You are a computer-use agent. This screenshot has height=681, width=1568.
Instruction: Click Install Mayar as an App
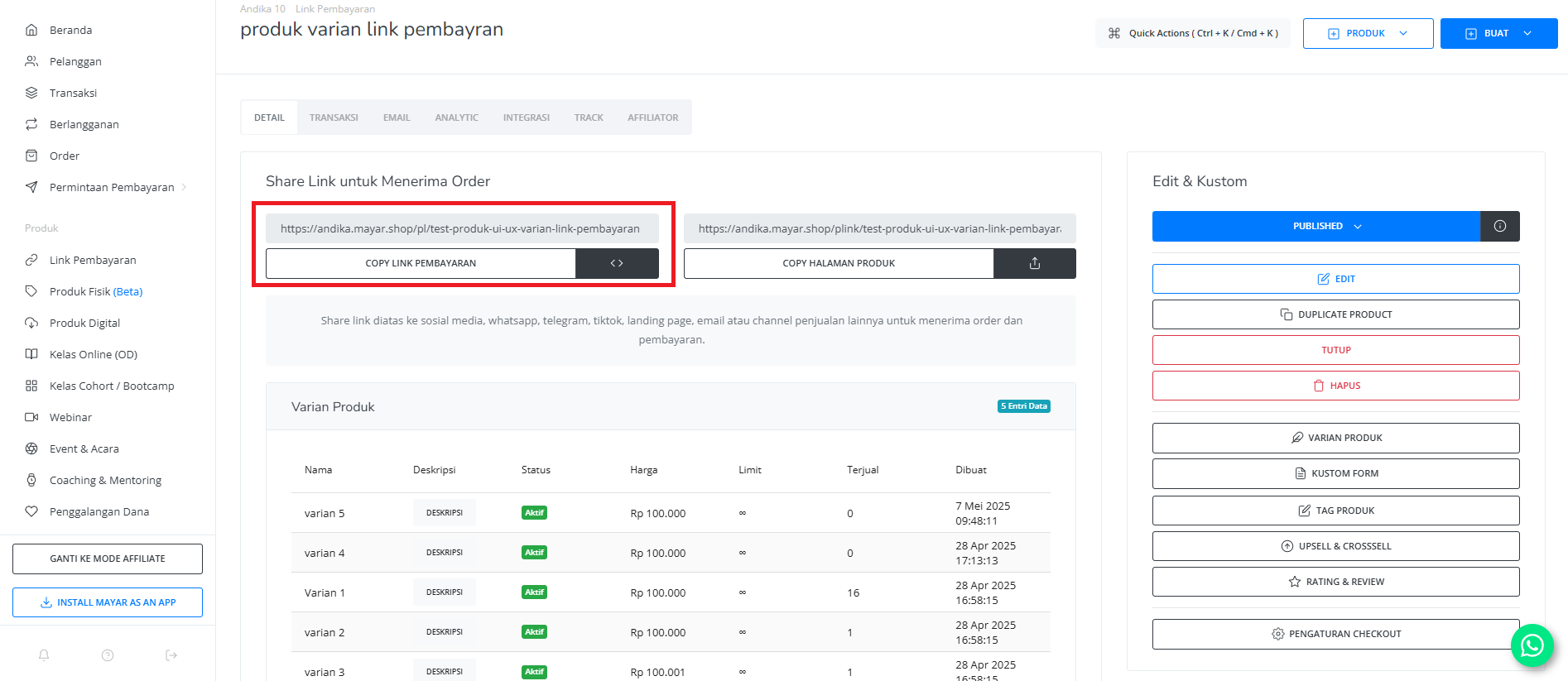pos(108,602)
